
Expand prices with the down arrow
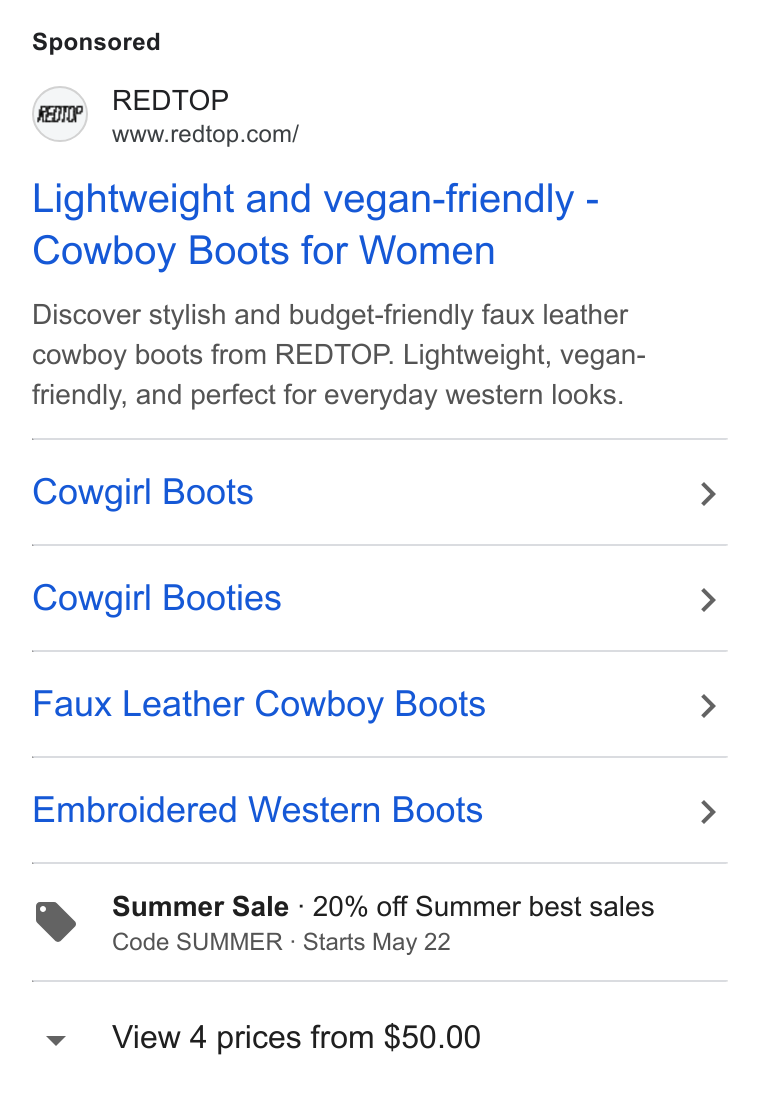pyautogui.click(x=56, y=1040)
